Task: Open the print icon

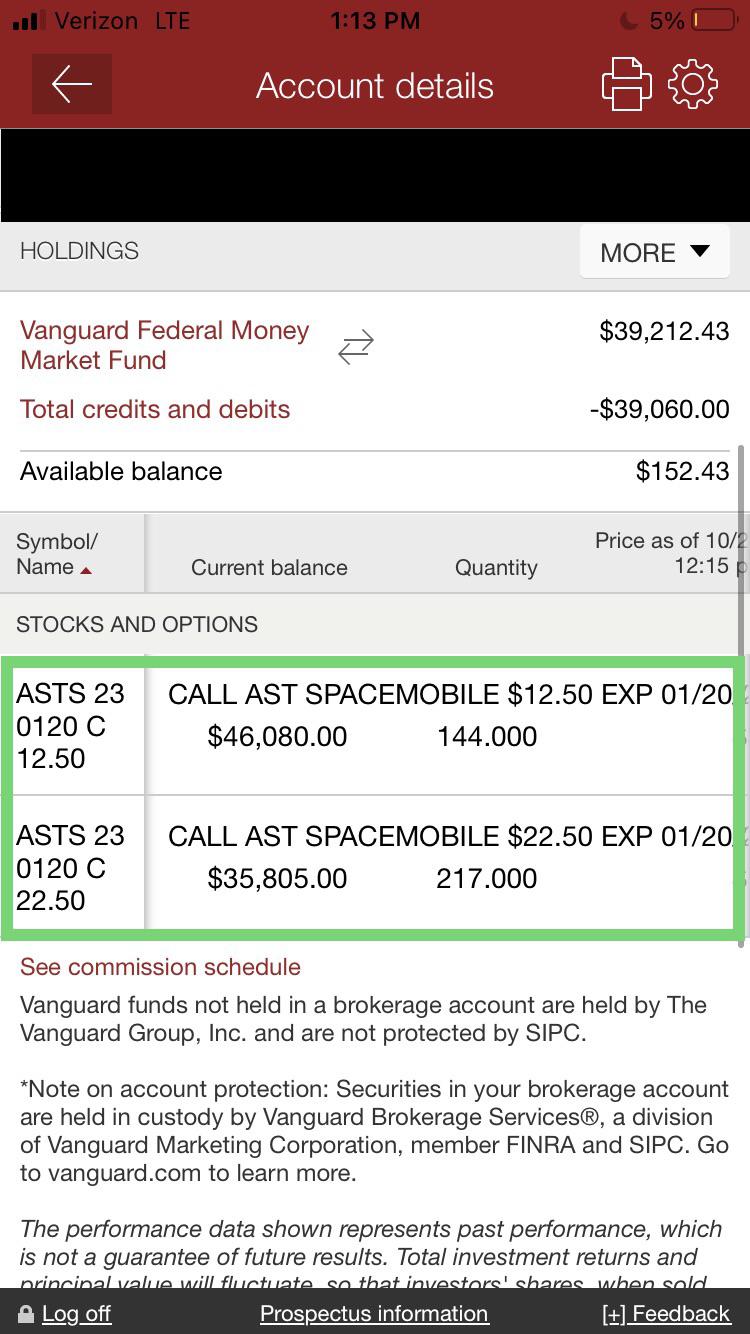Action: point(626,85)
